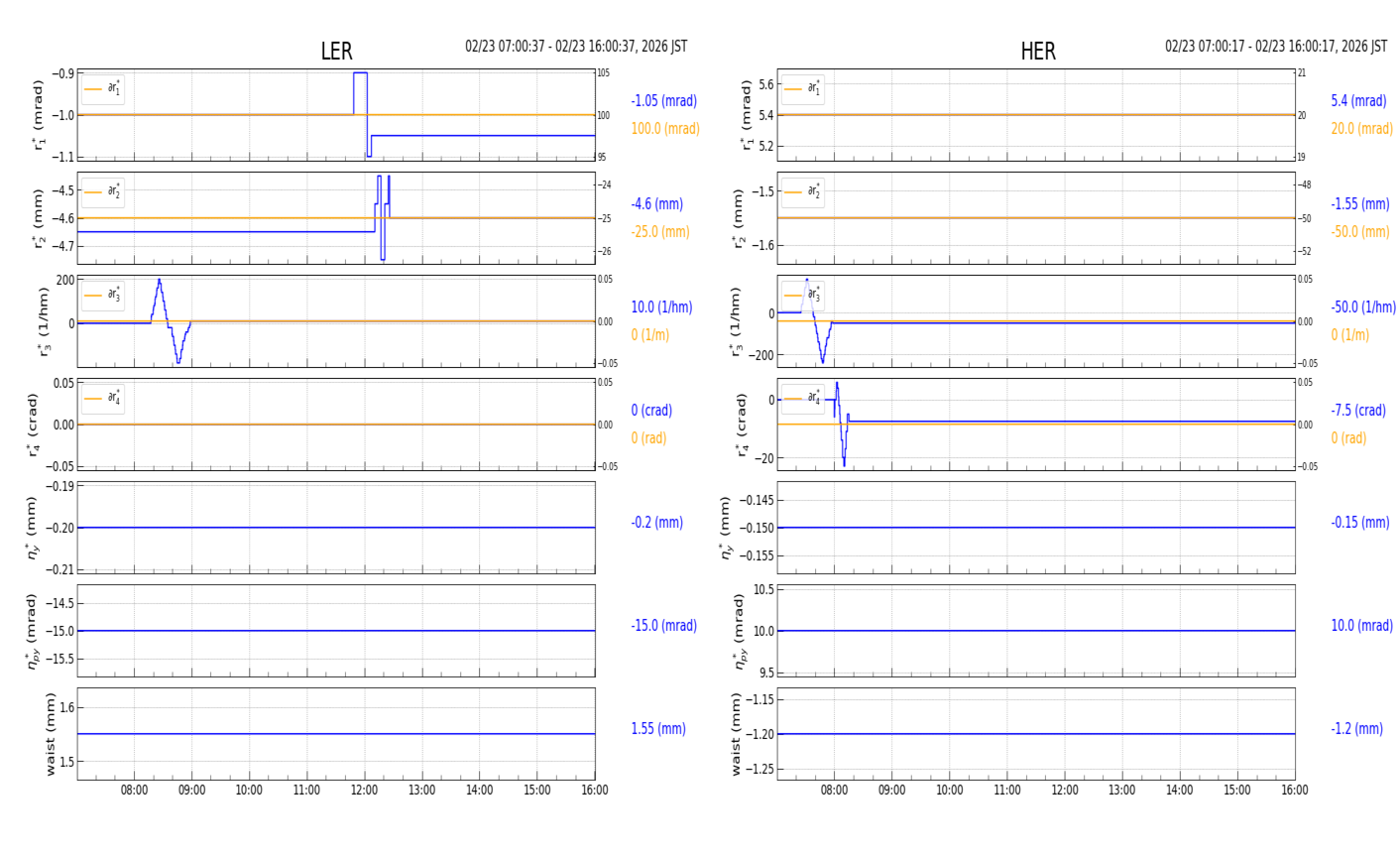The height and width of the screenshot is (857, 1400).
Task: Click the LER 0 (crad) value
Action: 651,411
